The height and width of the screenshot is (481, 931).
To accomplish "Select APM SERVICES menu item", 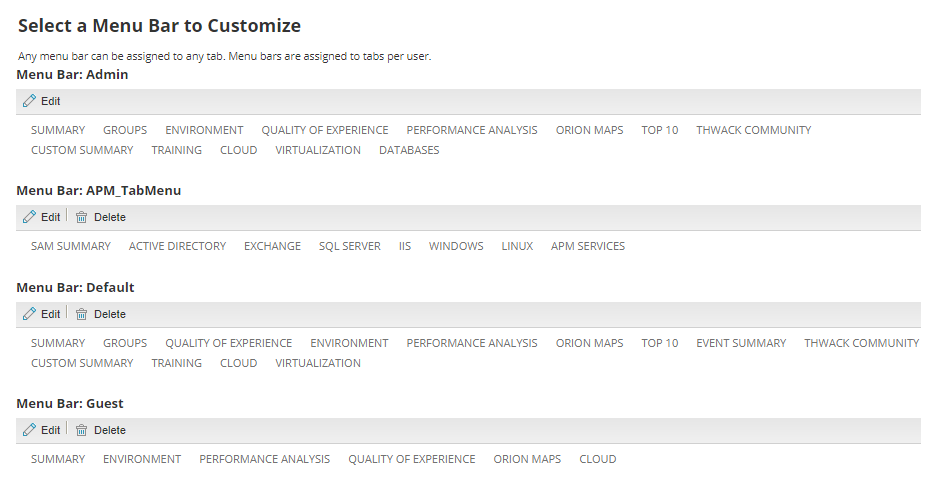I will (587, 246).
